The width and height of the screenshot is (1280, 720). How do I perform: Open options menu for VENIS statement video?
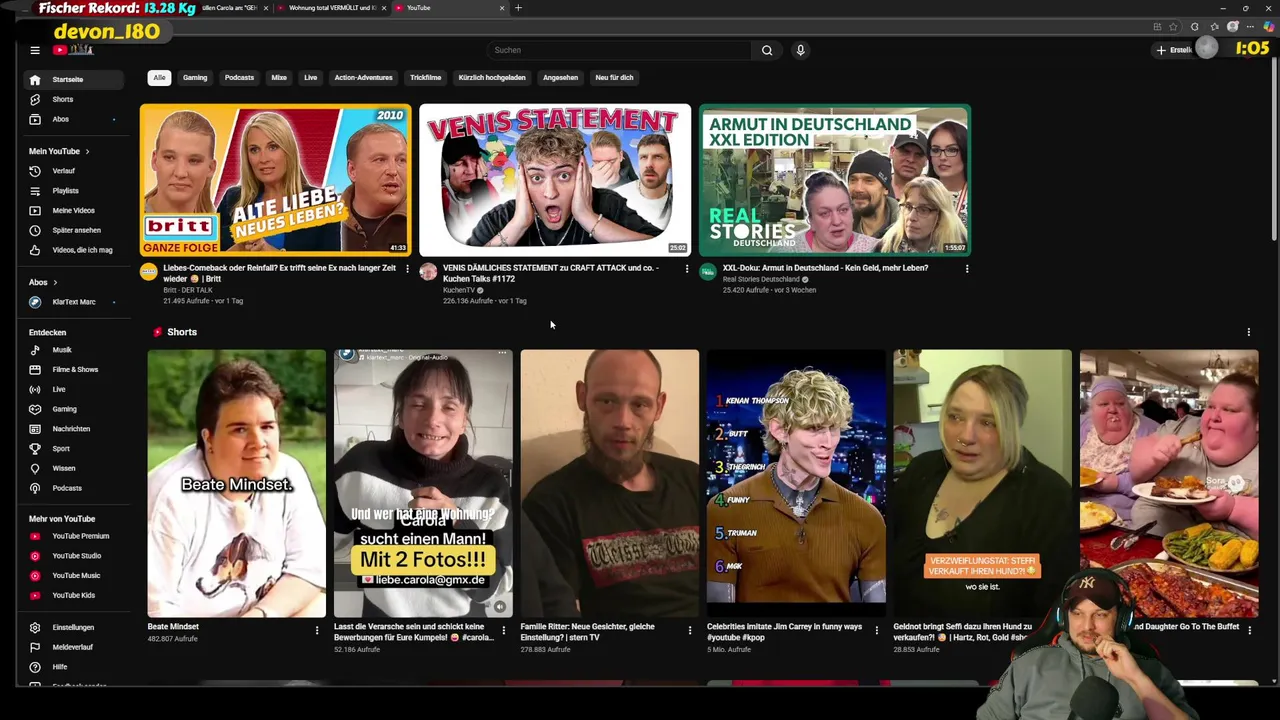[x=686, y=269]
